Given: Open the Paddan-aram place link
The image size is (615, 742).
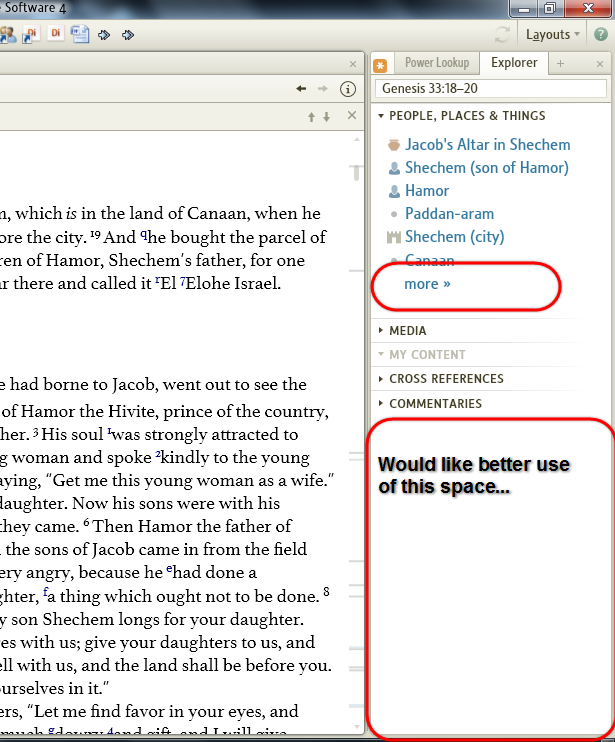Looking at the screenshot, I should pos(449,214).
